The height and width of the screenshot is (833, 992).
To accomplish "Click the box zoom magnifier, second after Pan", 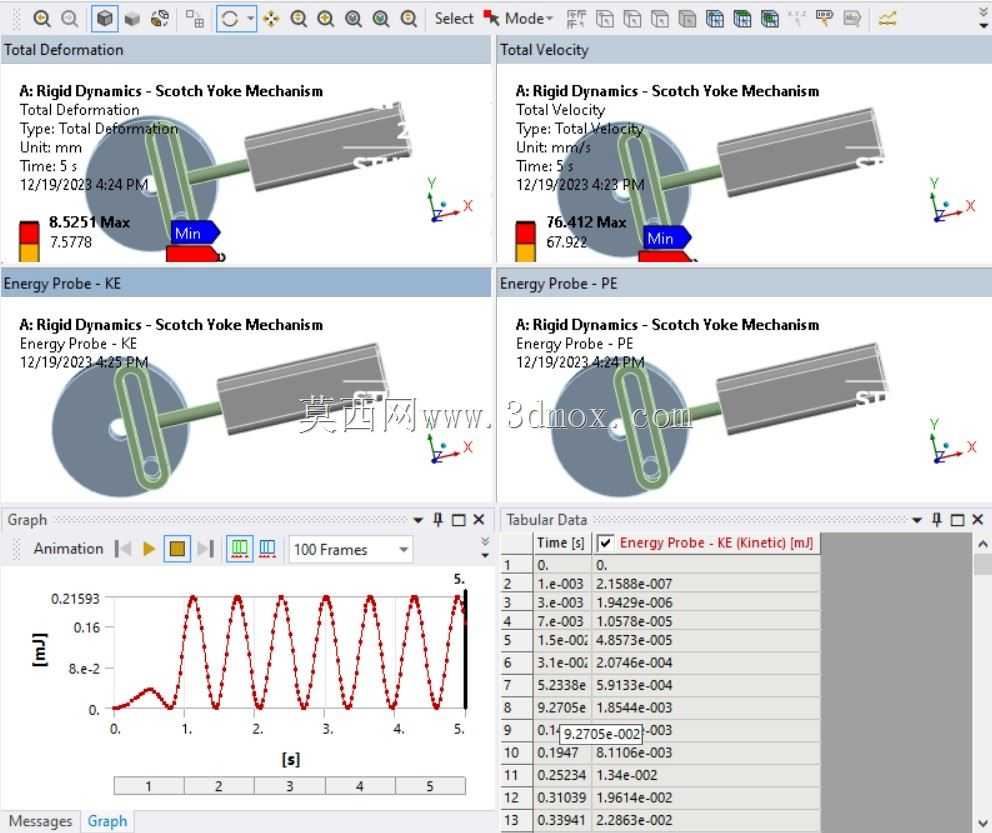I will click(x=326, y=18).
